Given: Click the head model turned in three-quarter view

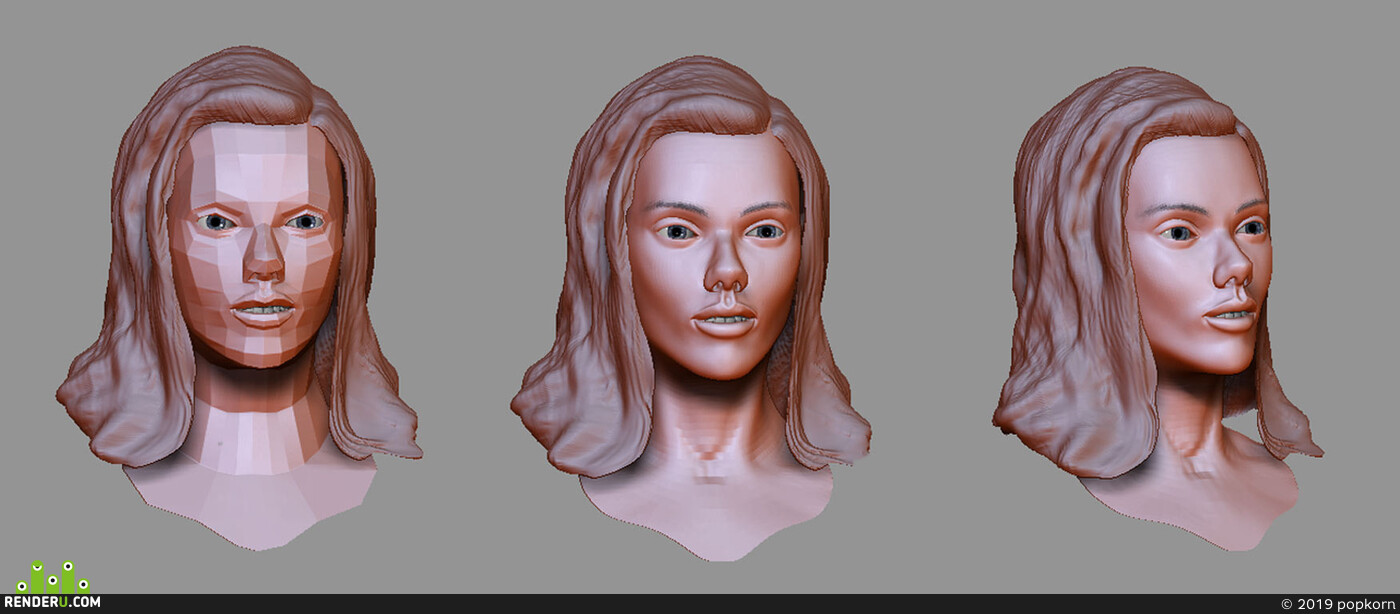Looking at the screenshot, I should tap(1158, 308).
